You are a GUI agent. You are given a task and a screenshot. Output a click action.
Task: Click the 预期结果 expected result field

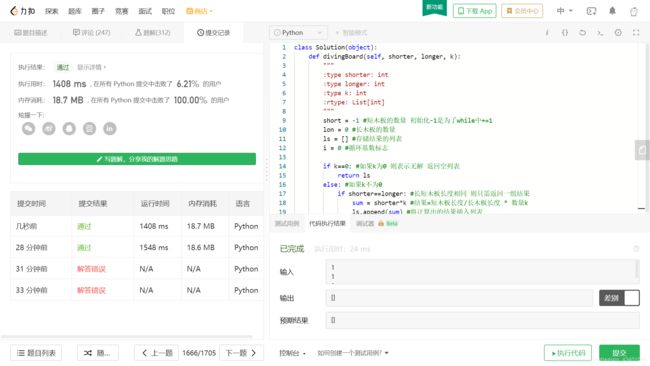[483, 320]
